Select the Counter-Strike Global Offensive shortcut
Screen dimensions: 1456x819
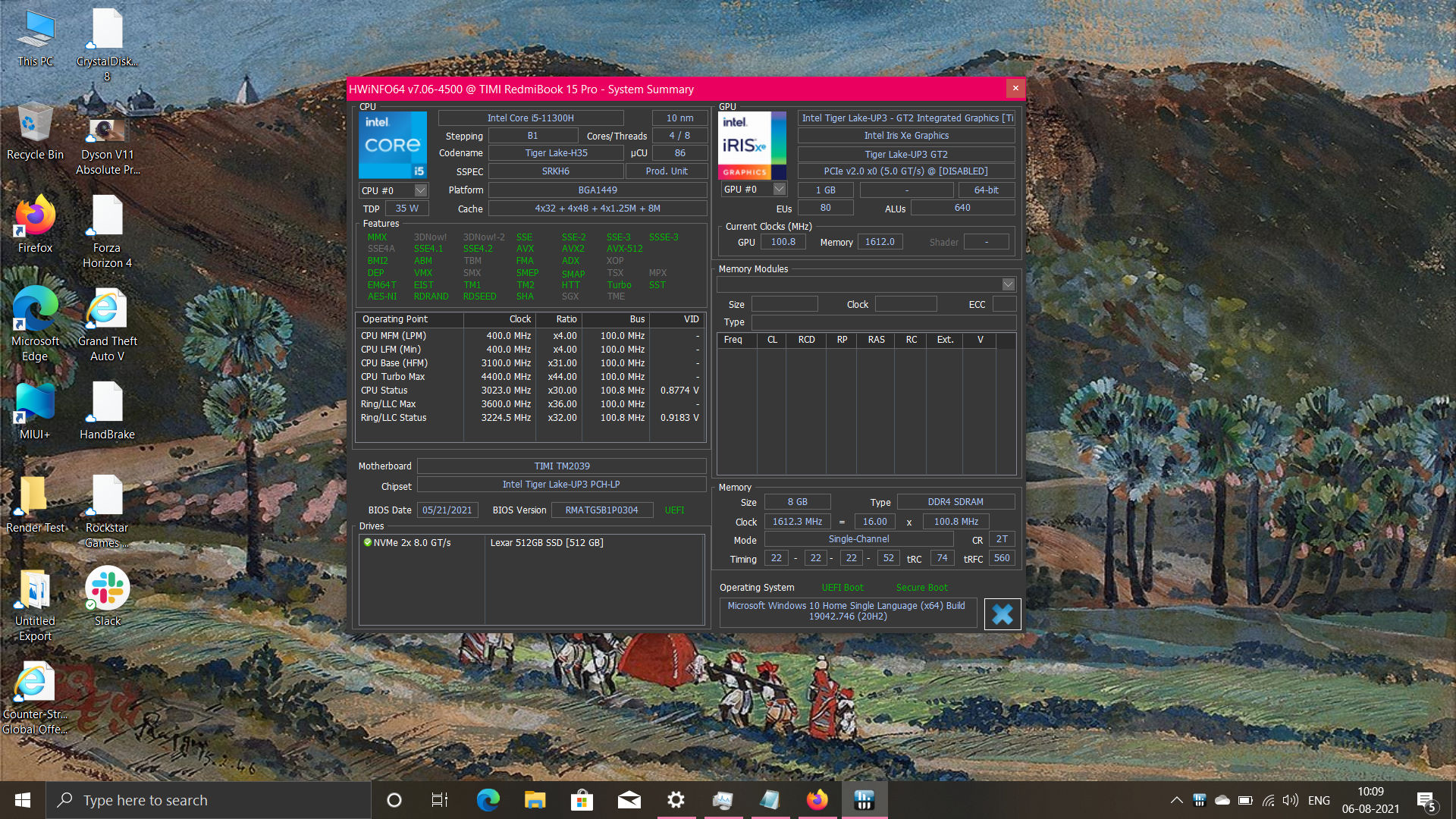(x=35, y=698)
